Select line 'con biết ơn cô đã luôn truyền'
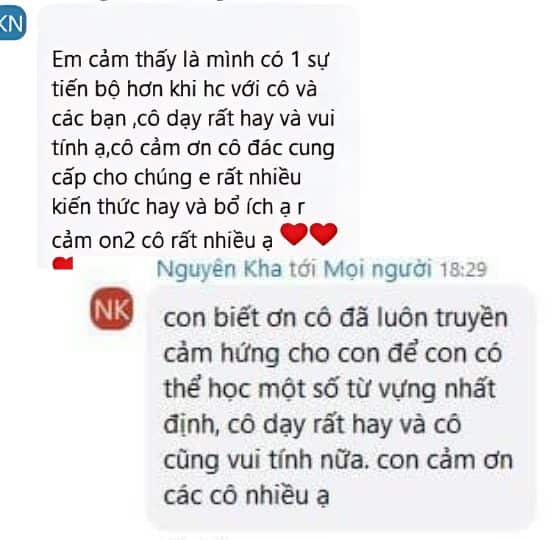Screen dimensions: 560x540 pyautogui.click(x=335, y=318)
